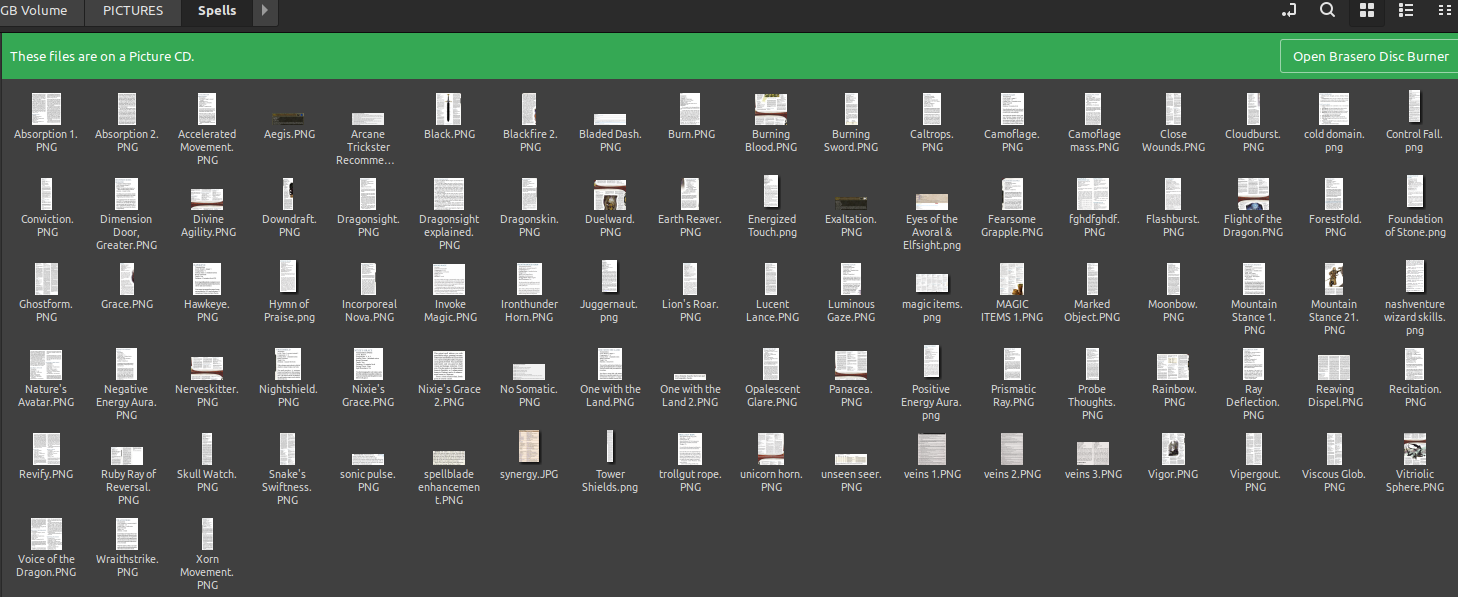Select Eyes of the Avoral & Elfsight.png
Image resolution: width=1458 pixels, height=597 pixels.
(932, 222)
